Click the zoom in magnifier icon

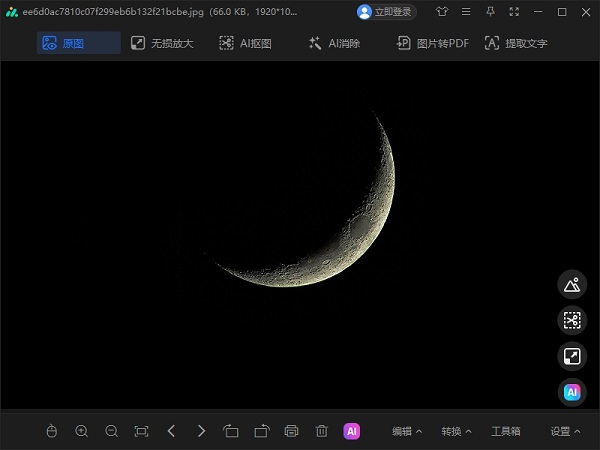point(82,431)
